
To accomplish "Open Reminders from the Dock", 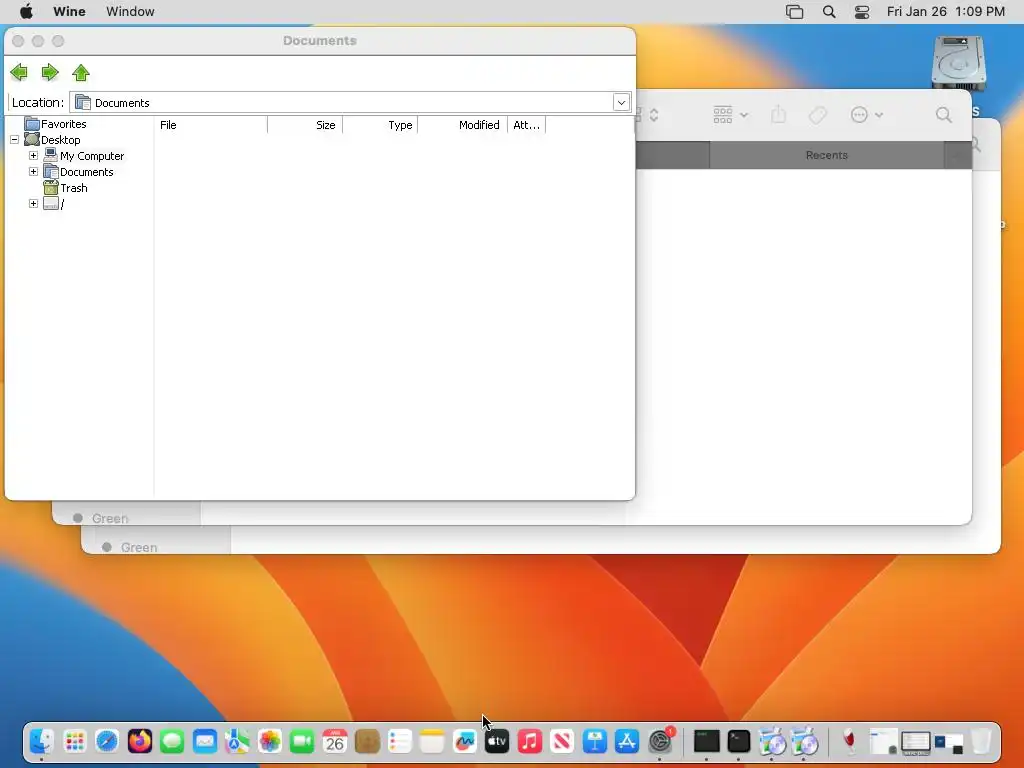I will pos(400,742).
